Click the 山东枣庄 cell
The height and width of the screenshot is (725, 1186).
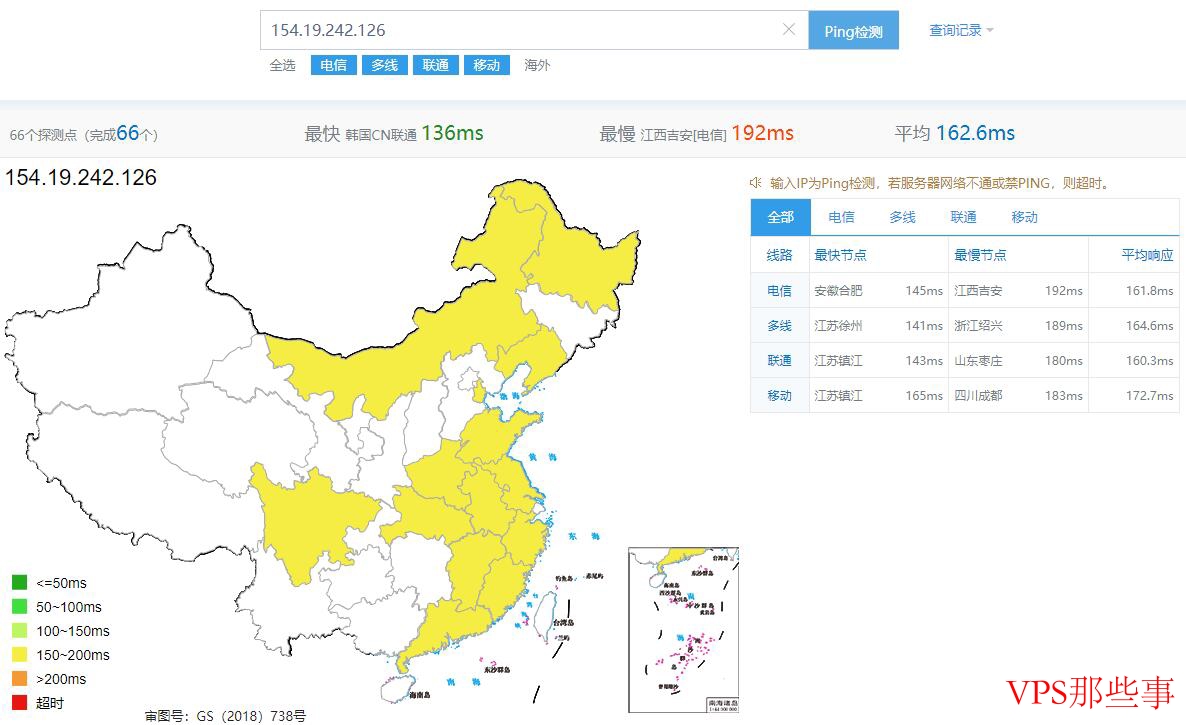978,361
